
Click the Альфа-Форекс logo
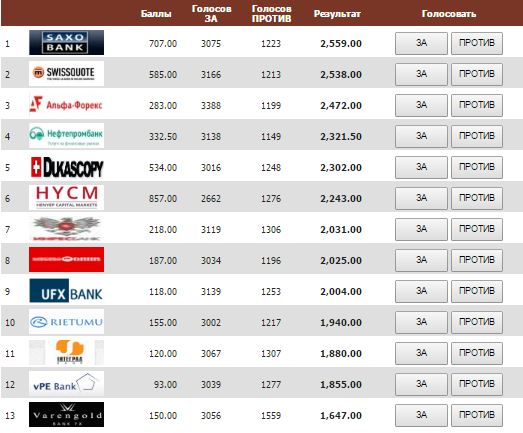[x=66, y=105]
